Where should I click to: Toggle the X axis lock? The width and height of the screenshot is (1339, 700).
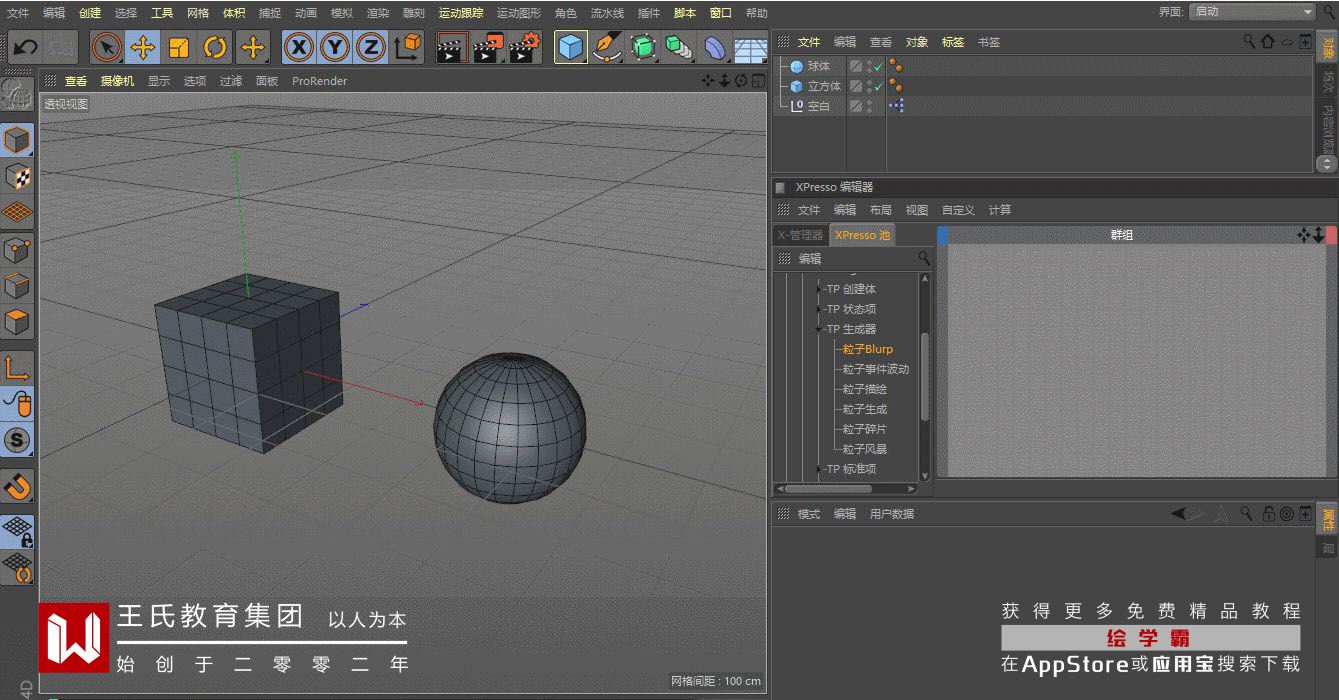(298, 47)
